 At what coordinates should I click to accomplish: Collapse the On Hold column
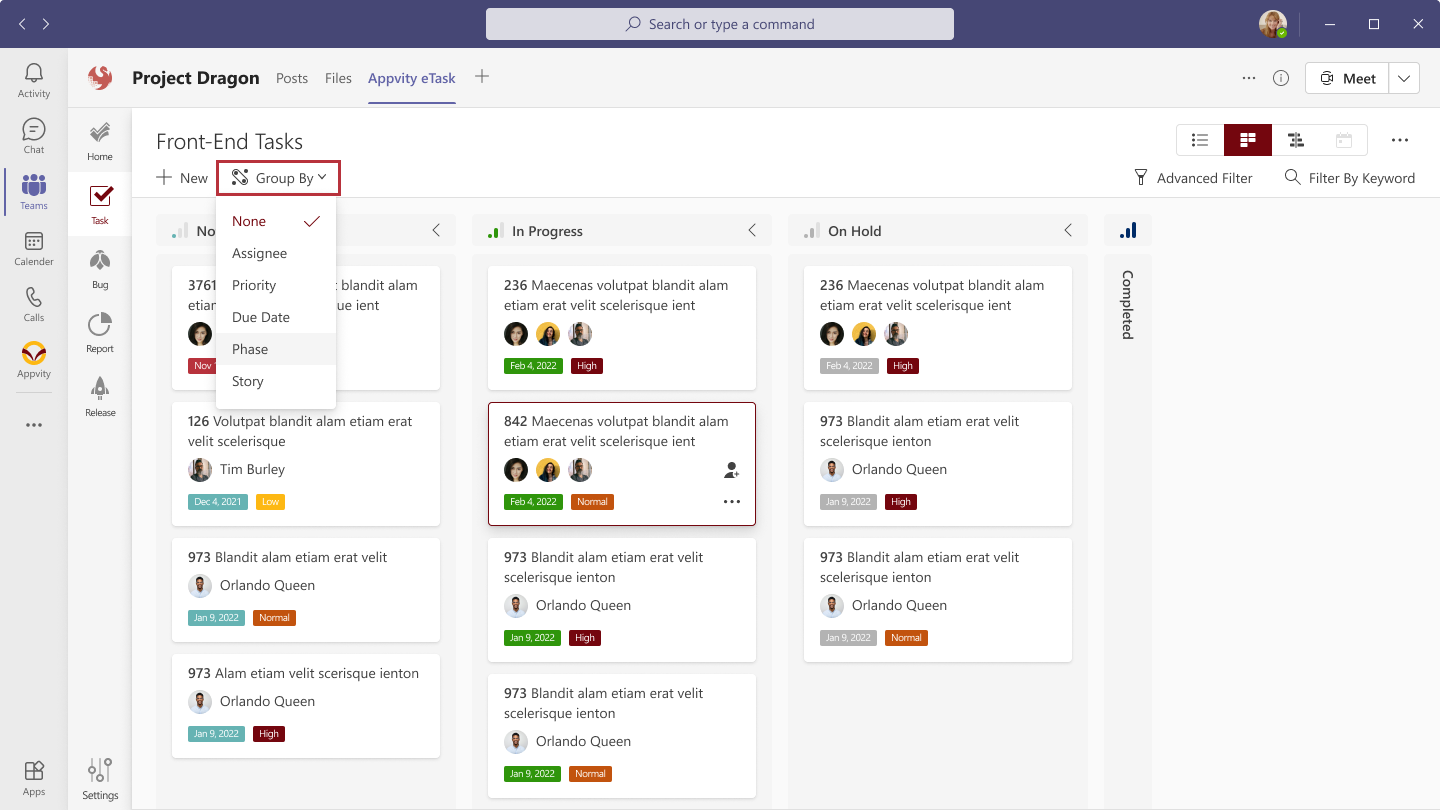[x=1068, y=230]
